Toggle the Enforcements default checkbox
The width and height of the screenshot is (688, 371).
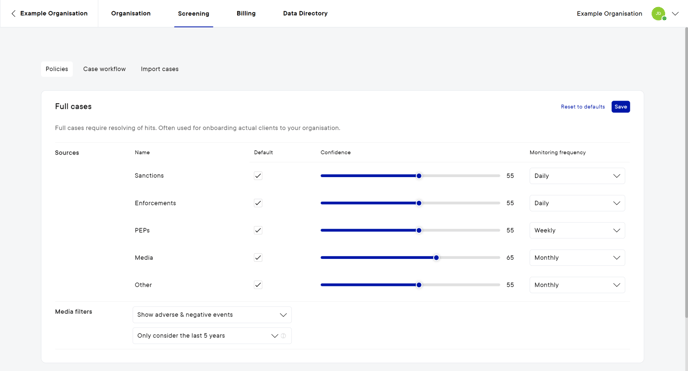tap(258, 203)
